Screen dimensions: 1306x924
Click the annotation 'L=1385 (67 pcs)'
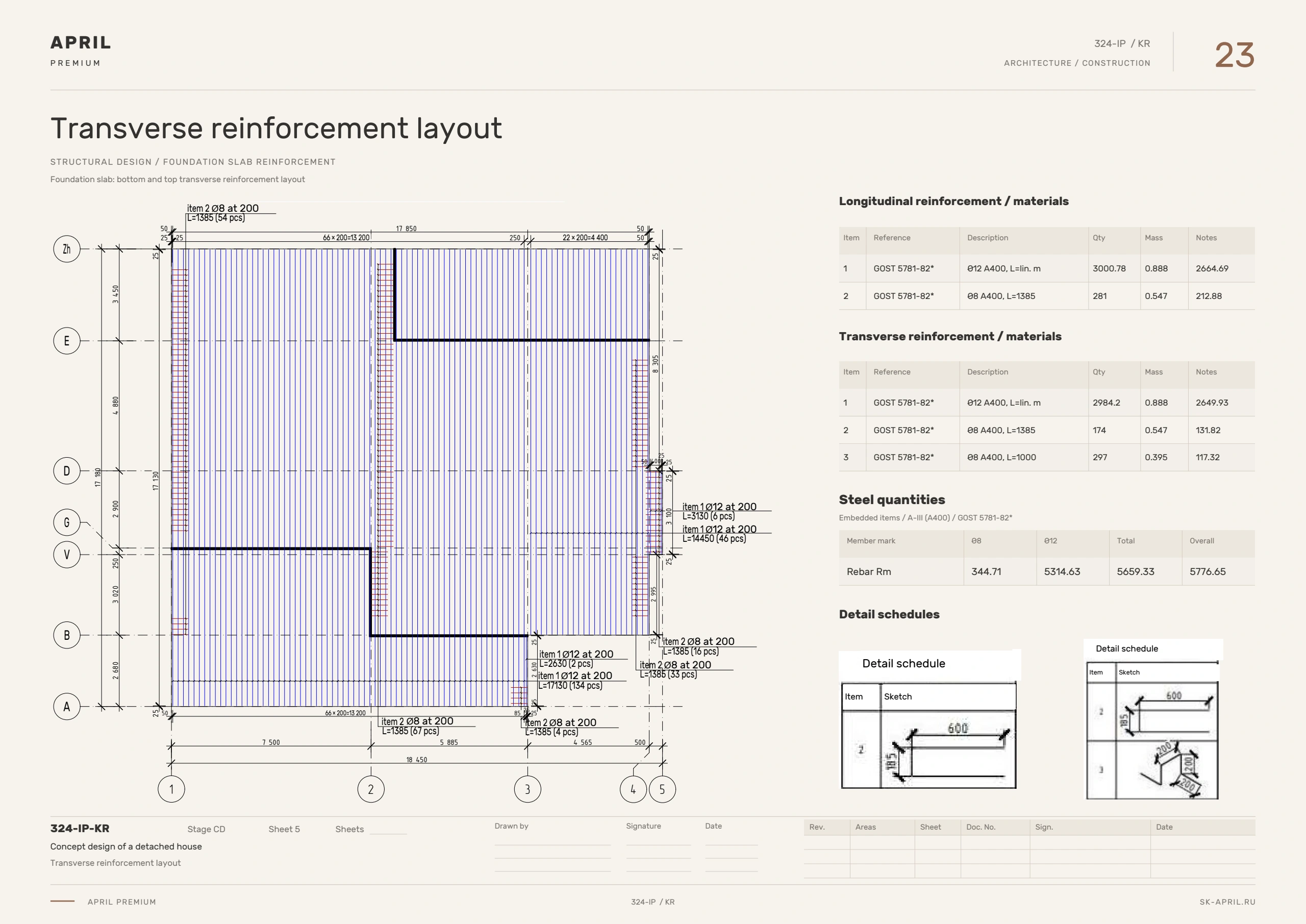(410, 731)
